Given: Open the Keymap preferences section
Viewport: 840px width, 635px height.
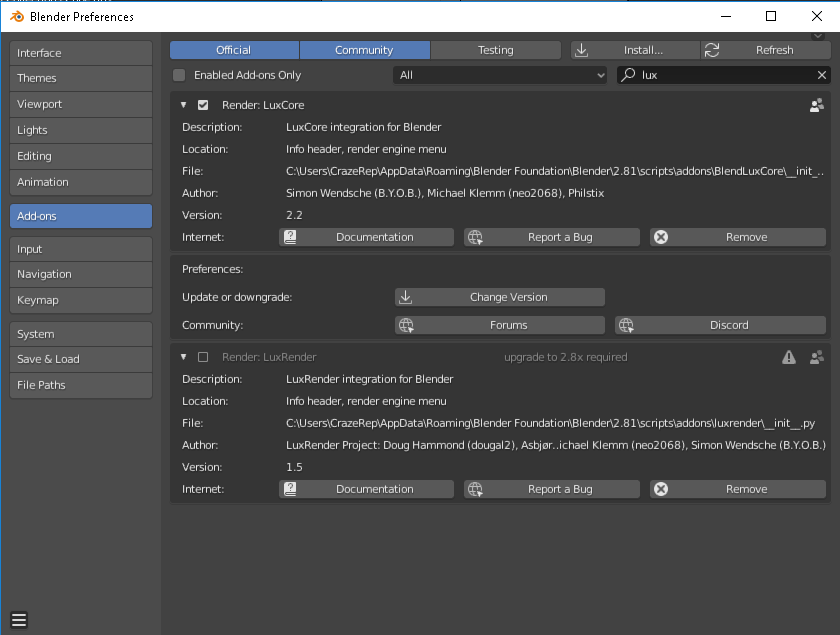Looking at the screenshot, I should pyautogui.click(x=81, y=300).
